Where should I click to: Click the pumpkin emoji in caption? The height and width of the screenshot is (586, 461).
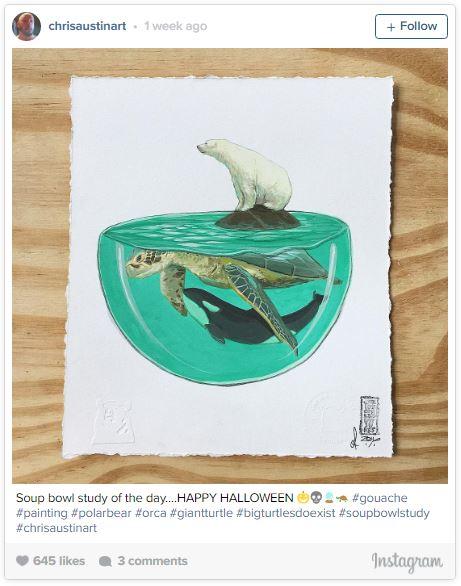(x=303, y=497)
